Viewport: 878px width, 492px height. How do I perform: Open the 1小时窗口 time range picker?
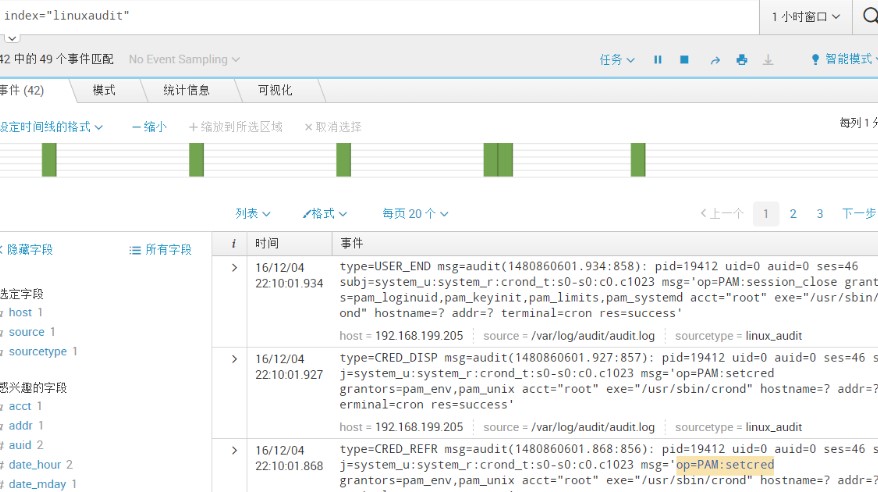click(806, 17)
